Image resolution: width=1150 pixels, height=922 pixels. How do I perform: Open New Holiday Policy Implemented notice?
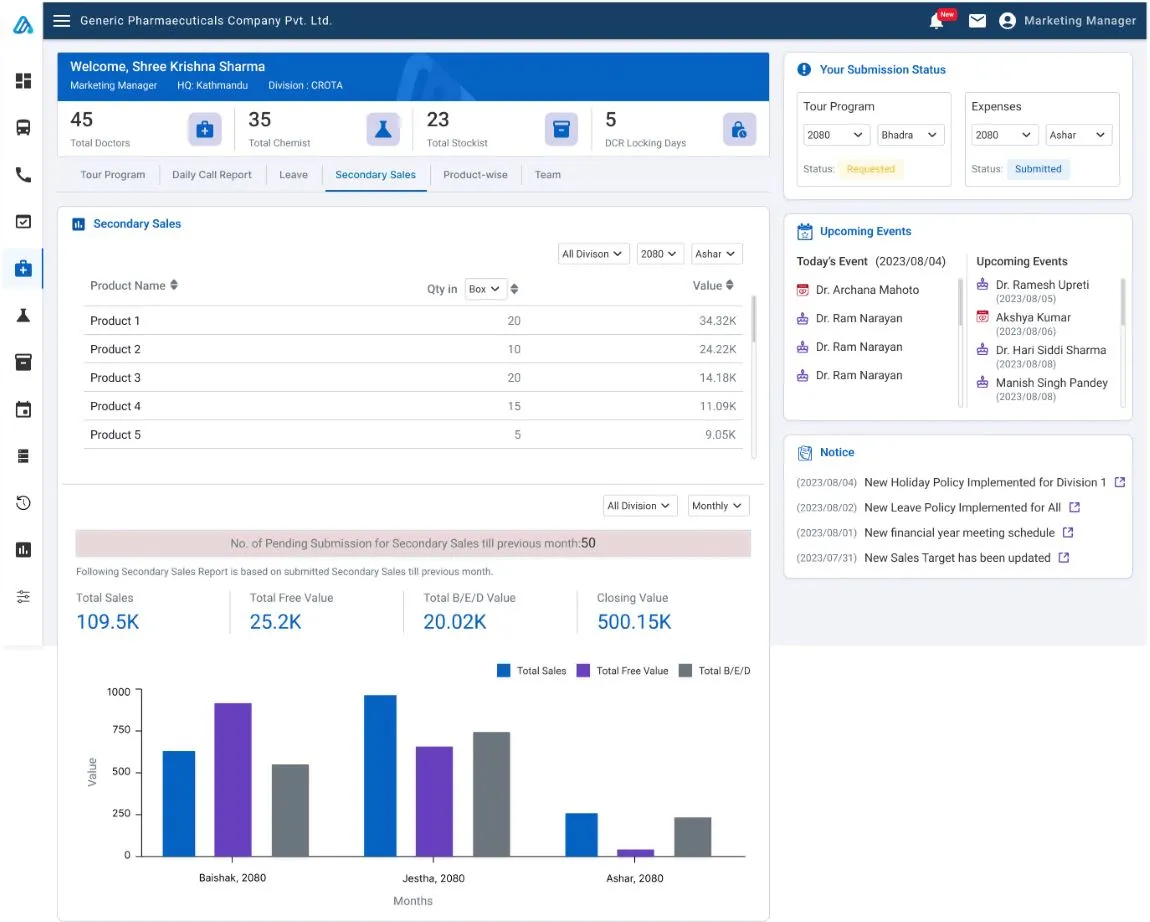coord(985,483)
